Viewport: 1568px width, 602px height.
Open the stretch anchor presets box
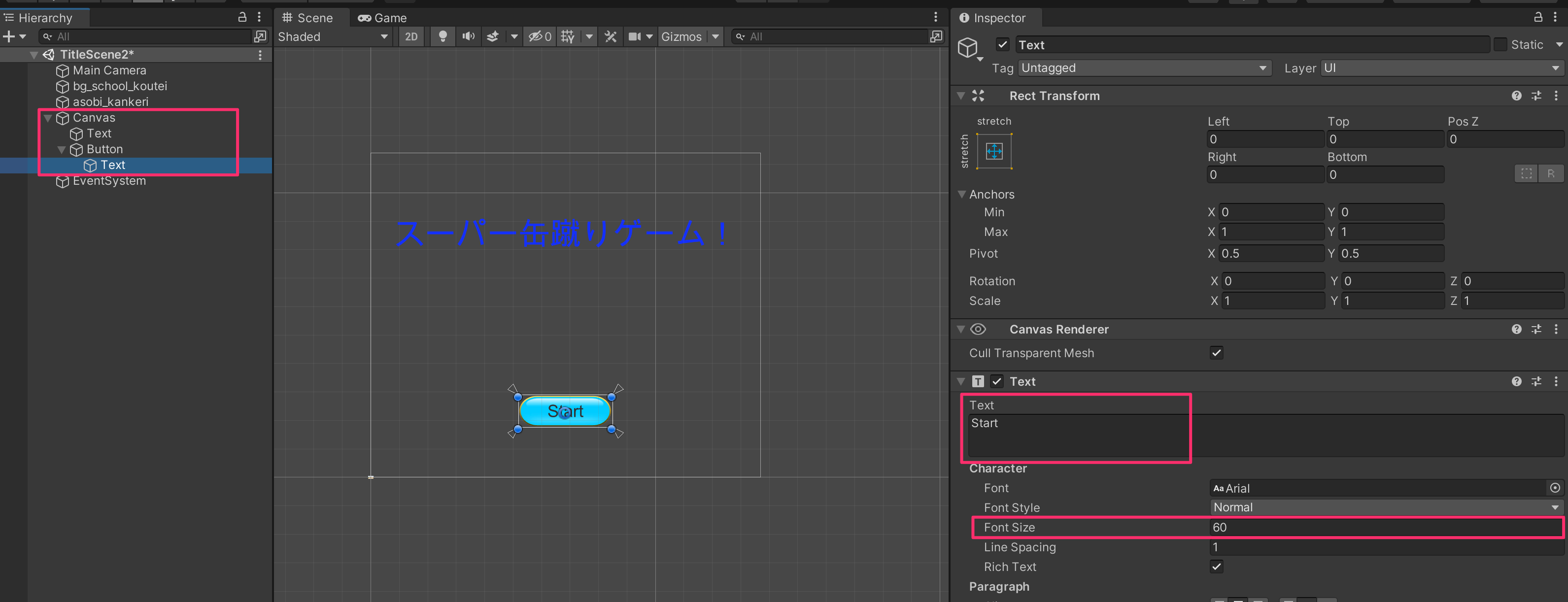click(x=993, y=151)
